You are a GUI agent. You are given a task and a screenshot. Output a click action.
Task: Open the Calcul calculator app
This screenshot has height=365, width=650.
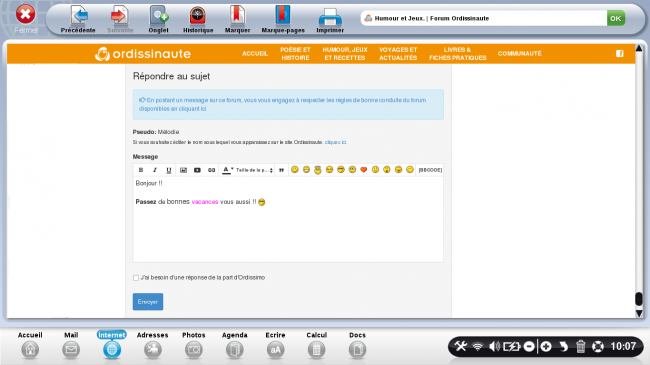[316, 345]
